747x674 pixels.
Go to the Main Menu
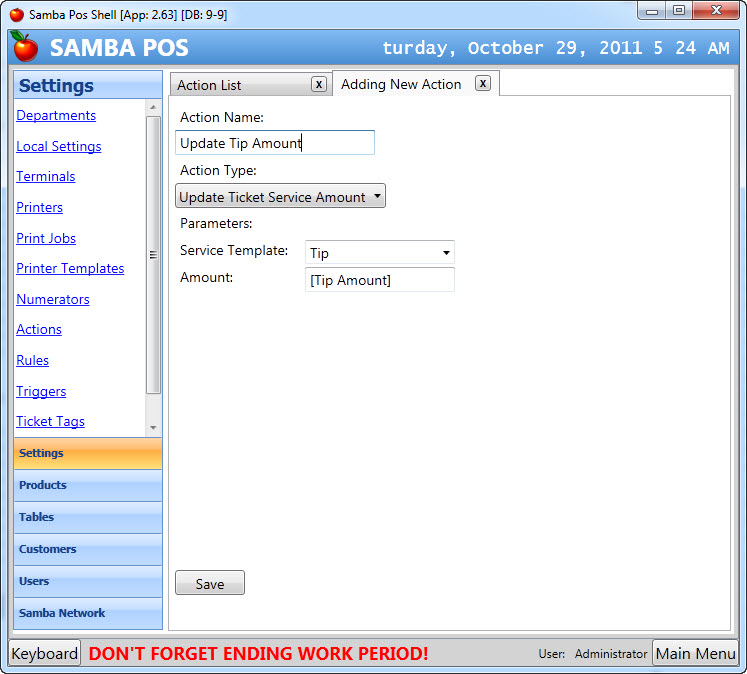coord(695,654)
